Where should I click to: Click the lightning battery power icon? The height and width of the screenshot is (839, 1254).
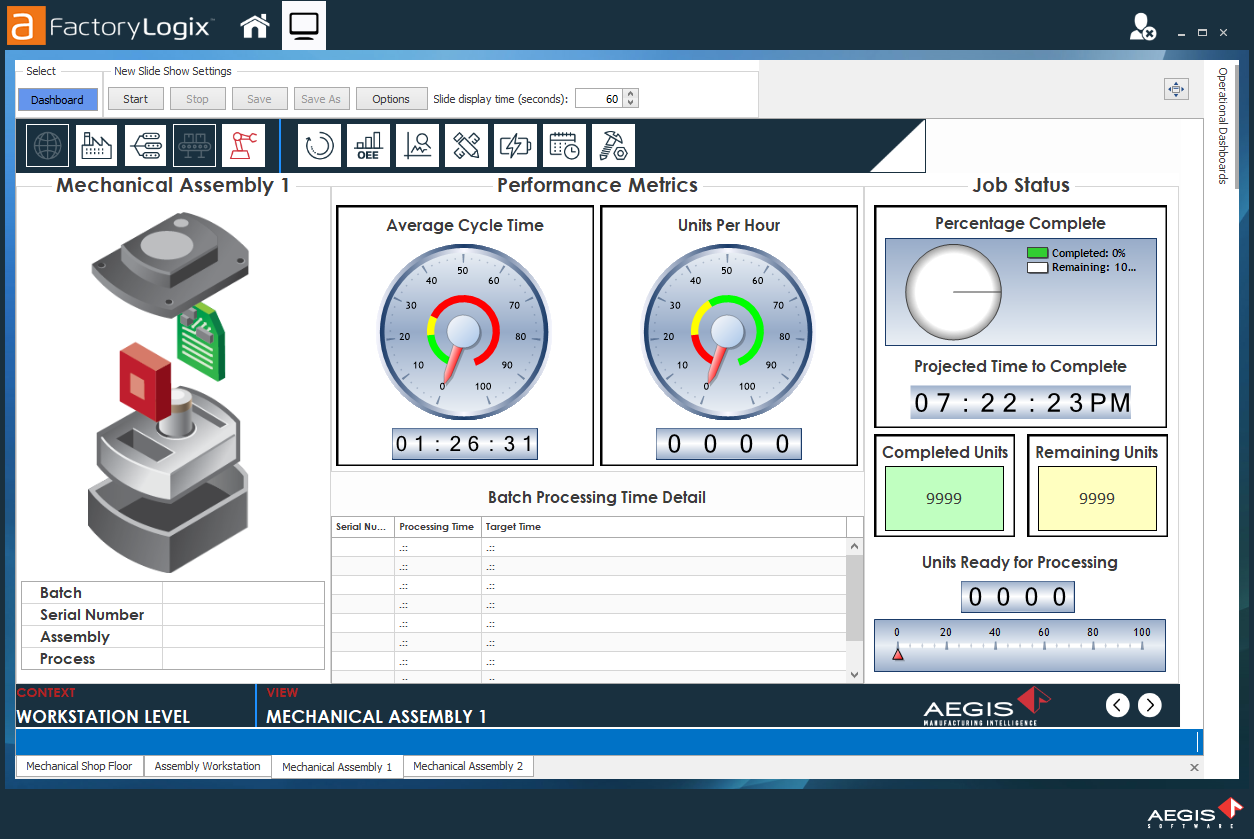tap(514, 145)
